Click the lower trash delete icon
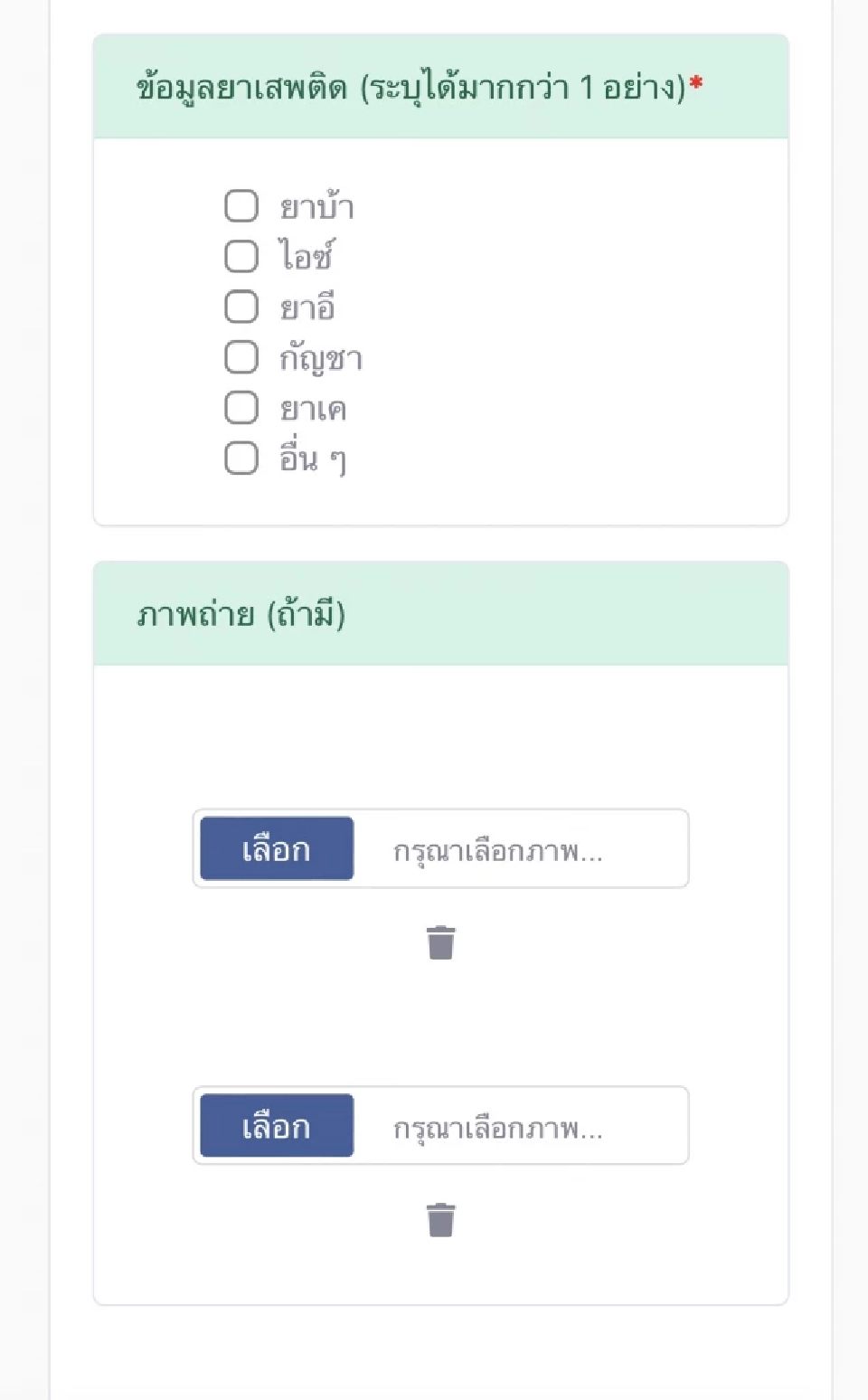The width and height of the screenshot is (868, 1400). point(440,1220)
